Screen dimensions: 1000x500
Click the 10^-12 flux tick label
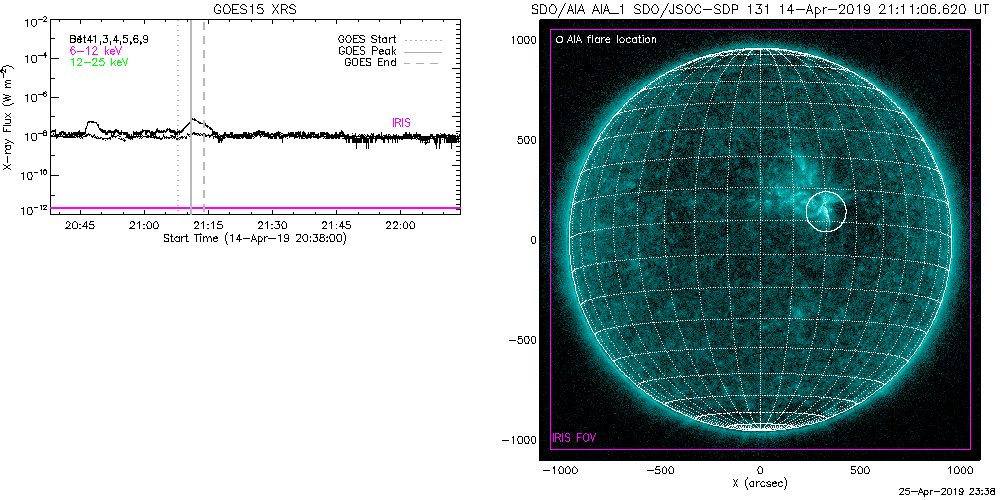34,212
